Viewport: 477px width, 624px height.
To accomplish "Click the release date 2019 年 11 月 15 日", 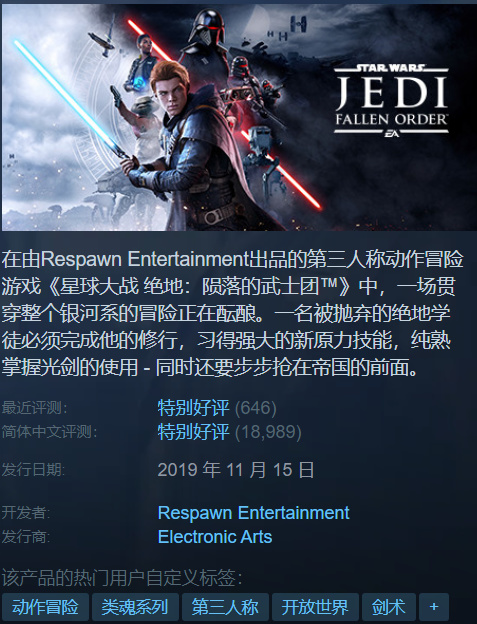I will click(x=236, y=470).
